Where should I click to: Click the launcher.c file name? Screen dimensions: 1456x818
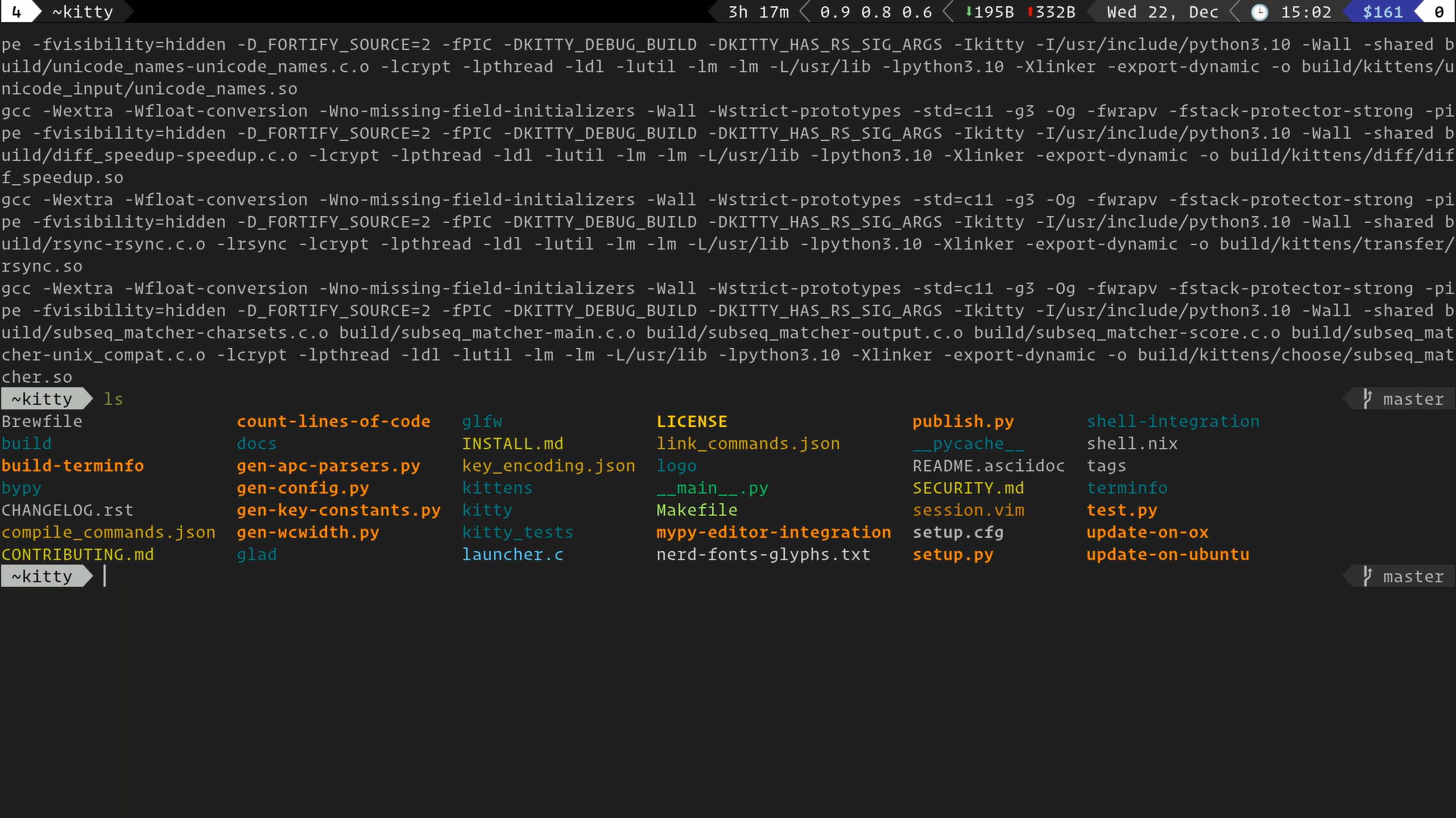point(513,554)
